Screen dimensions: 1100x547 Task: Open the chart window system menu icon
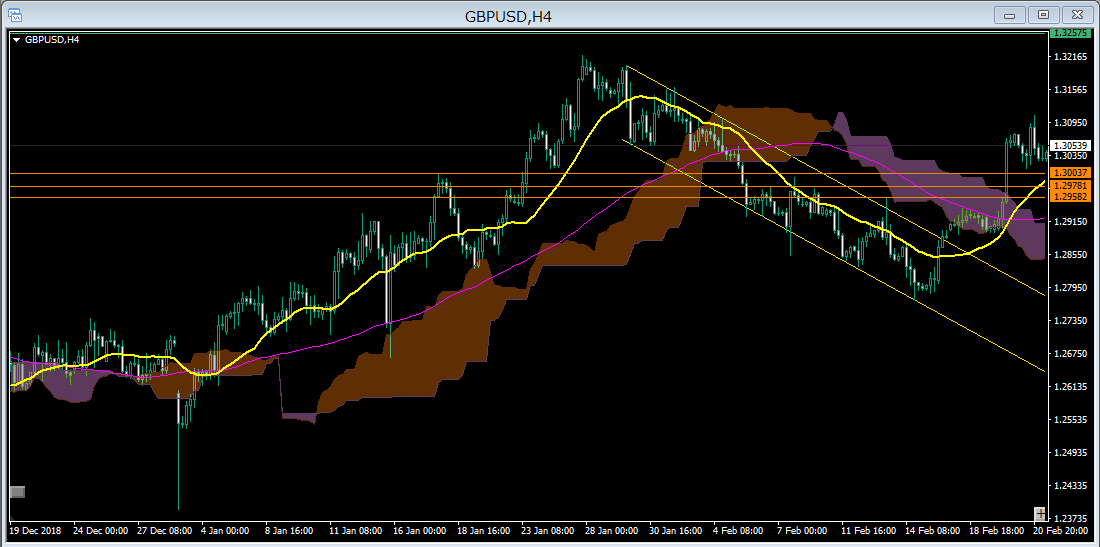(x=14, y=13)
